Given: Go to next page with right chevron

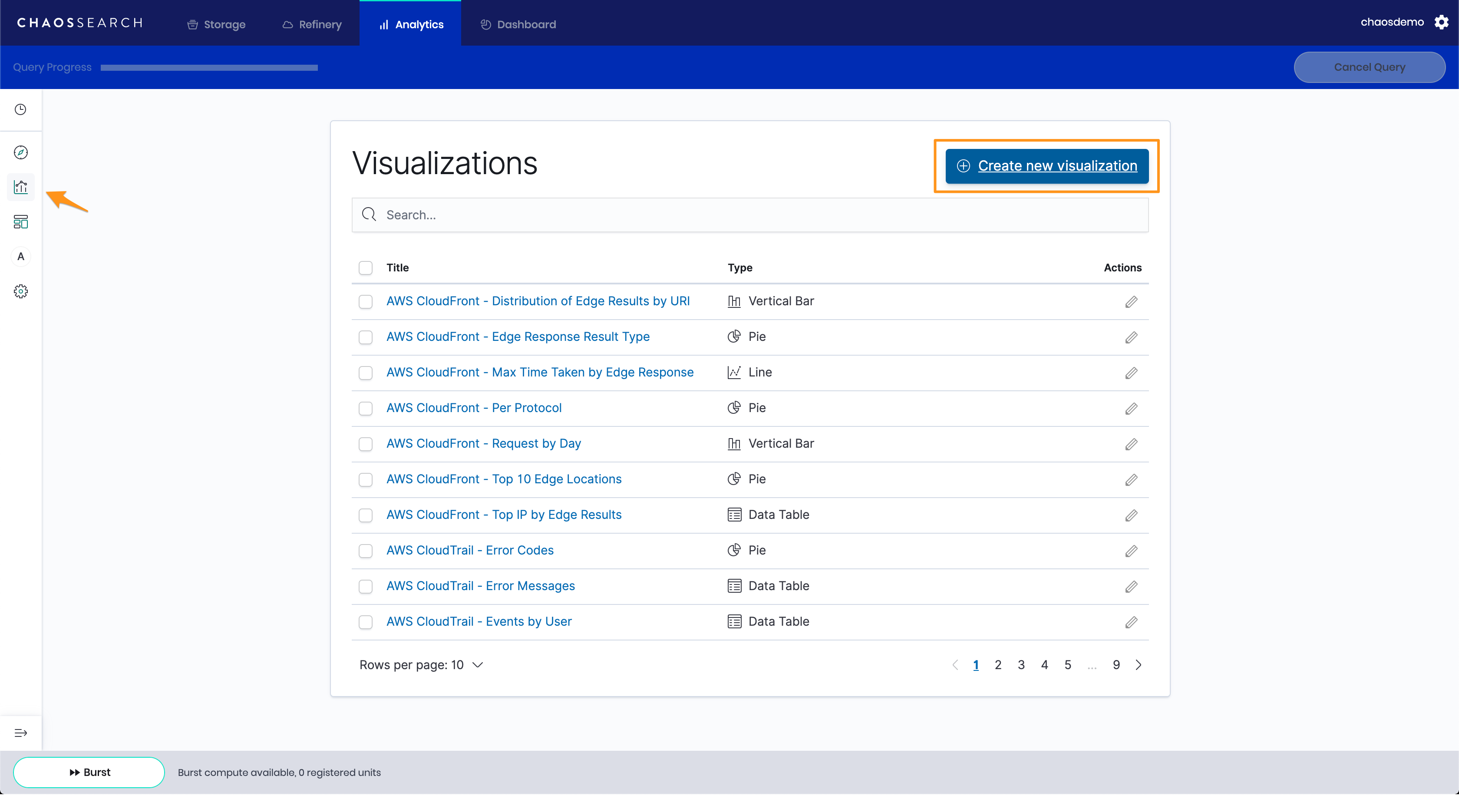Looking at the screenshot, I should (1138, 665).
